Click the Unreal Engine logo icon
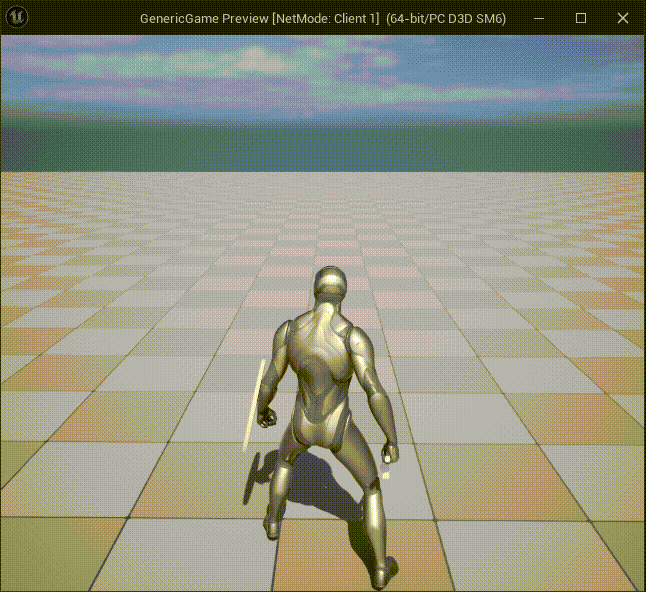The image size is (646, 592). point(17,17)
